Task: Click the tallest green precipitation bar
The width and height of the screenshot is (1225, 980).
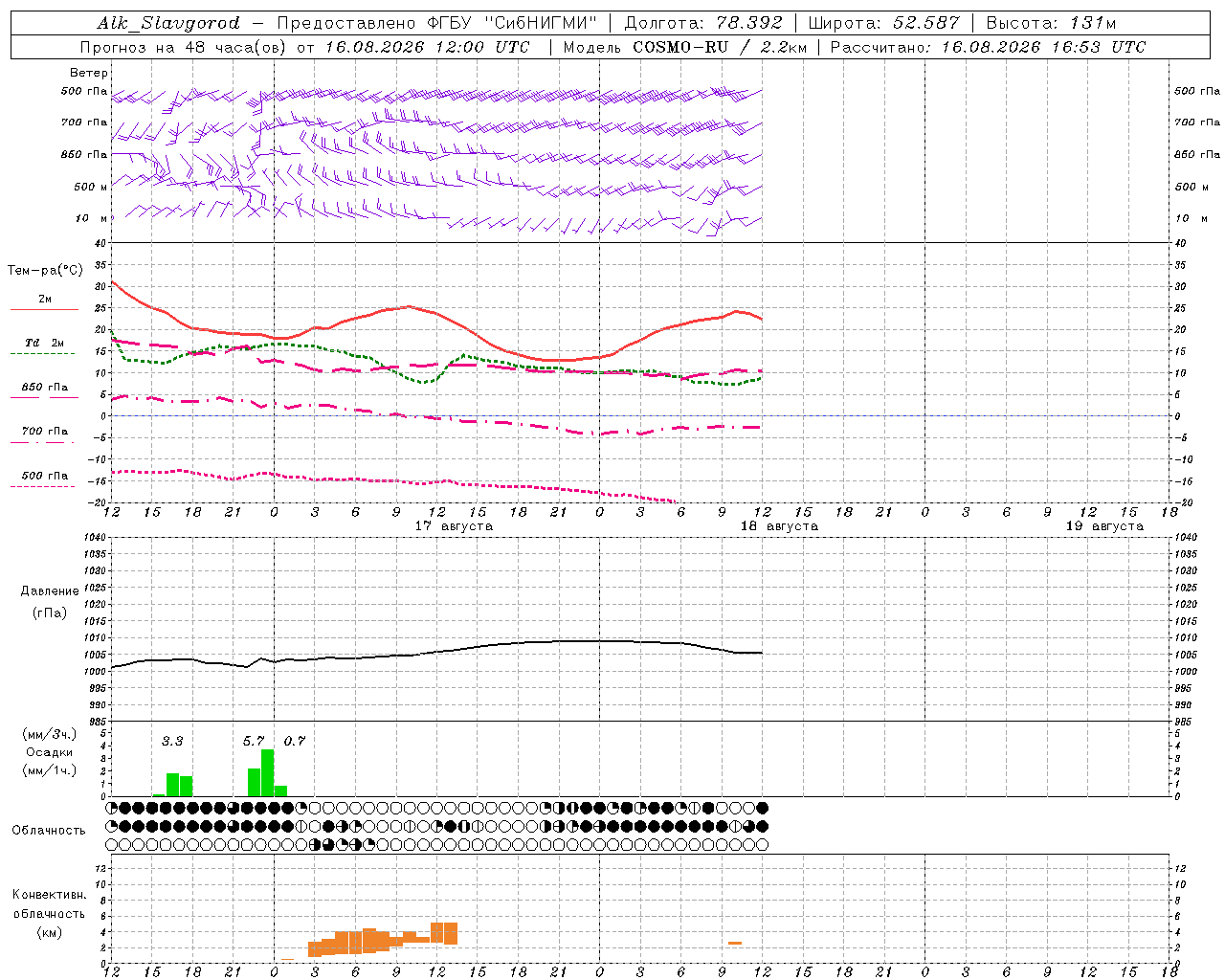Action: click(x=268, y=772)
